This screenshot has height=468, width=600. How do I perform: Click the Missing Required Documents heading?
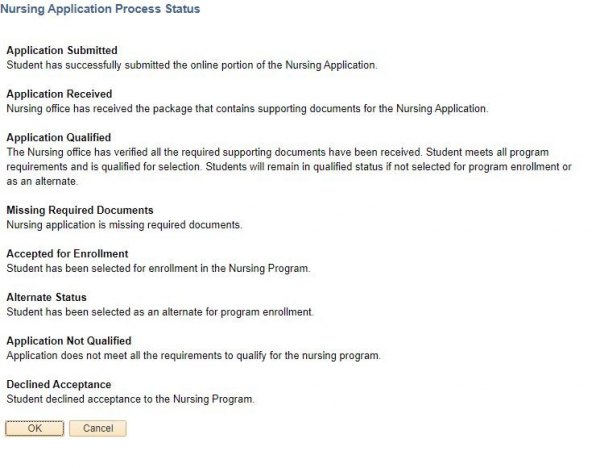80,211
